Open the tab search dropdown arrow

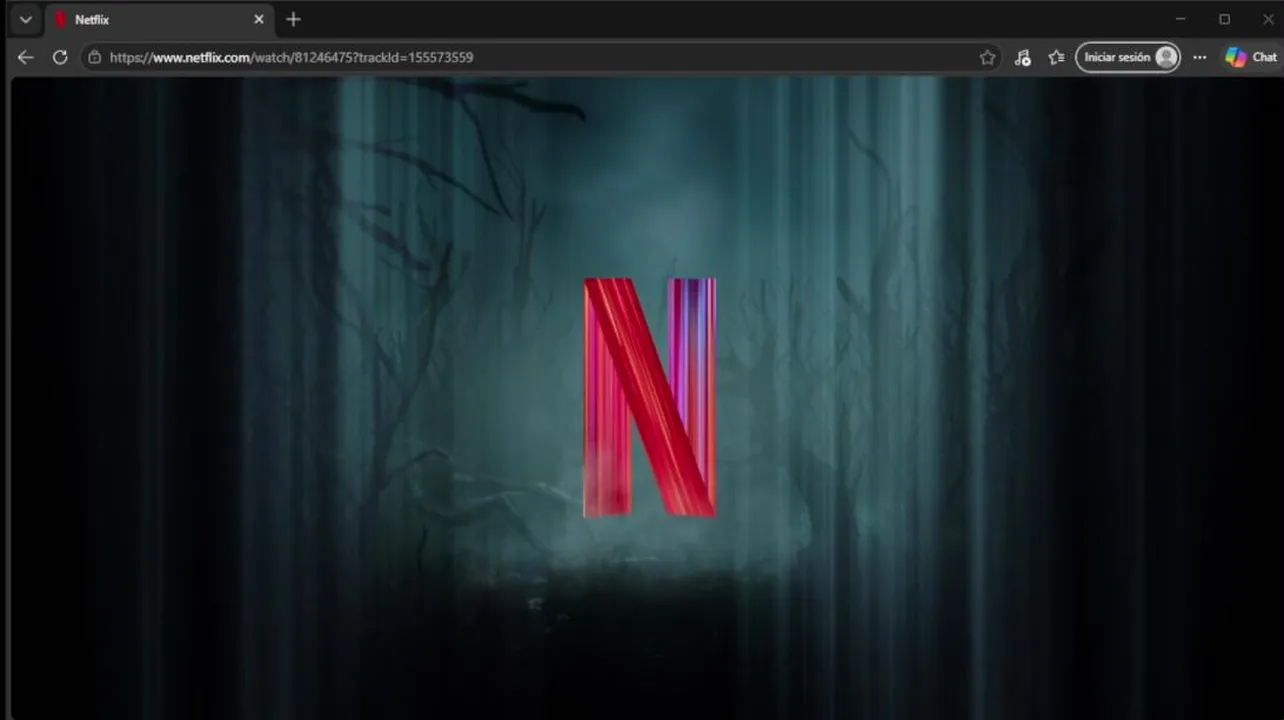(26, 20)
